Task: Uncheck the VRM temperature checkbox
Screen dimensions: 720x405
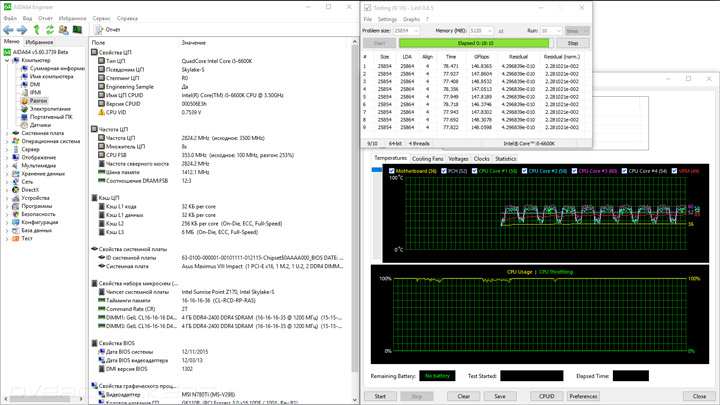Action: pyautogui.click(x=674, y=171)
